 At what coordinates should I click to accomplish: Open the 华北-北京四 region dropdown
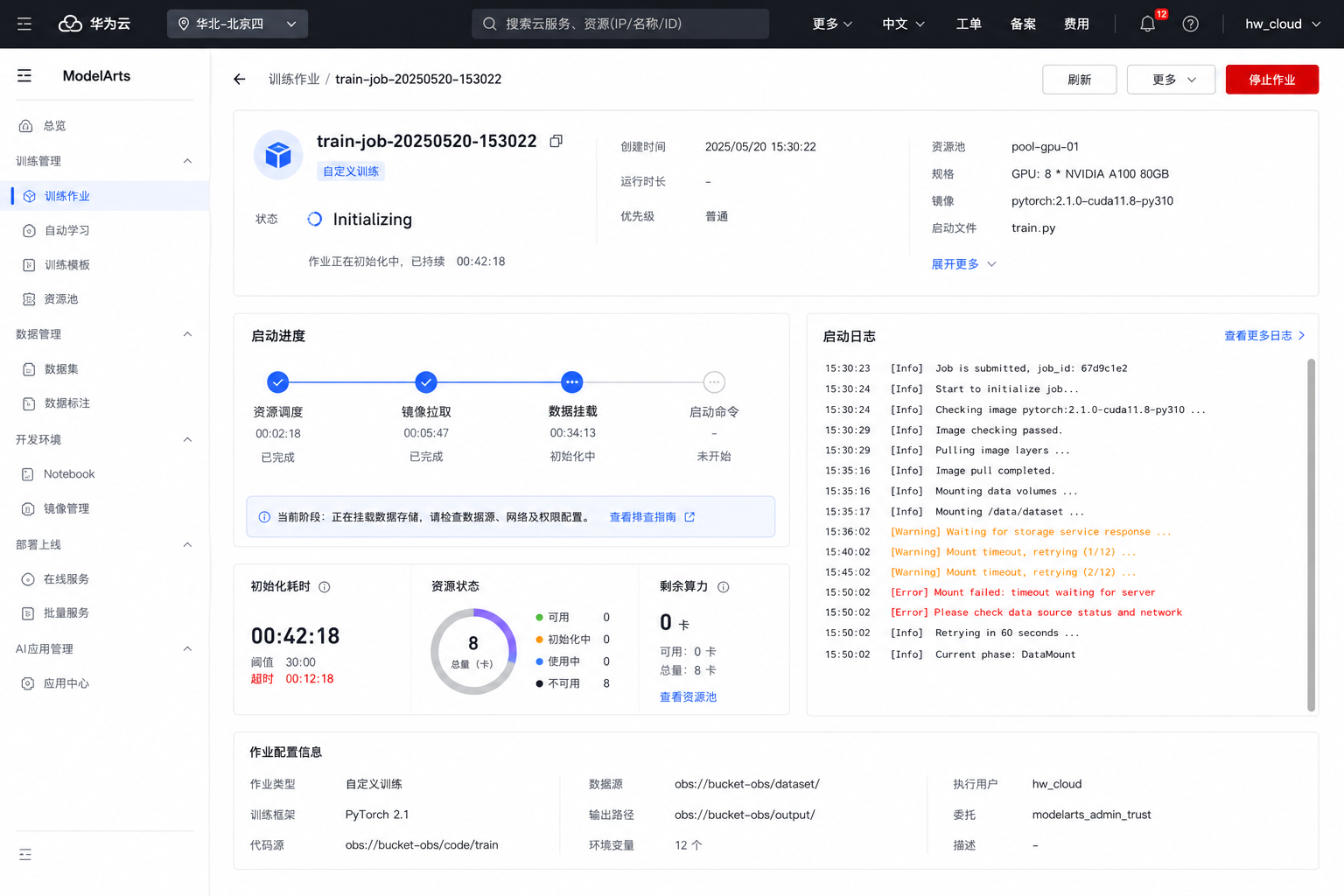(237, 24)
